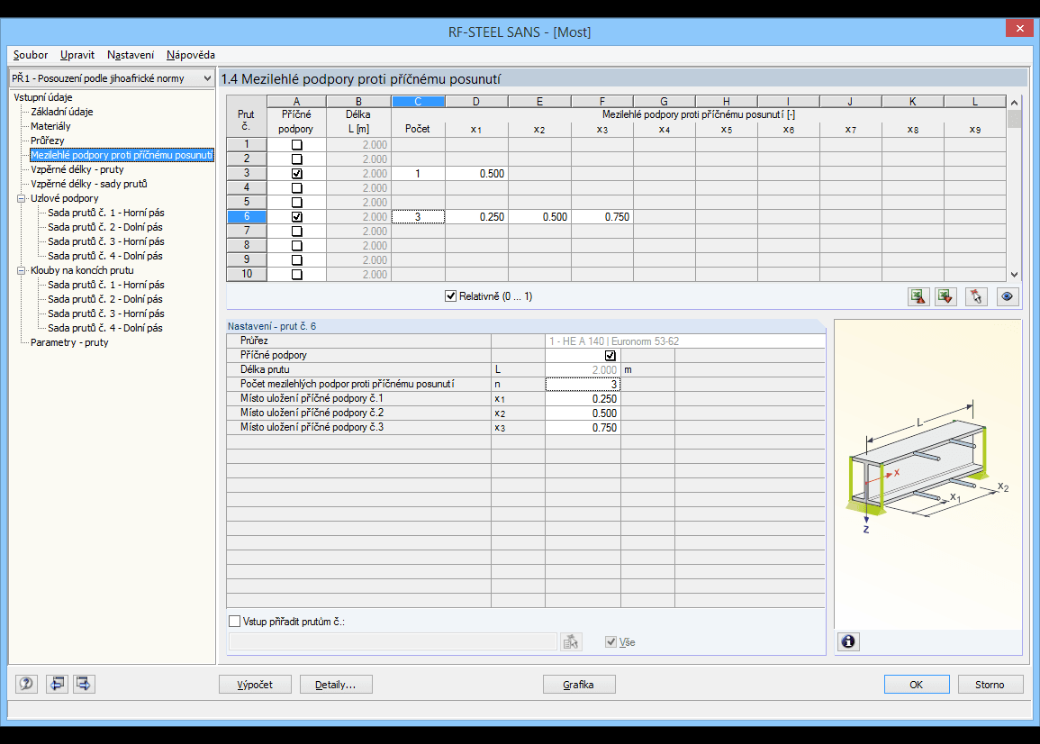The height and width of the screenshot is (744, 1040).
Task: Click the x2 support position field 0.500 in settings
Action: pyautogui.click(x=582, y=413)
